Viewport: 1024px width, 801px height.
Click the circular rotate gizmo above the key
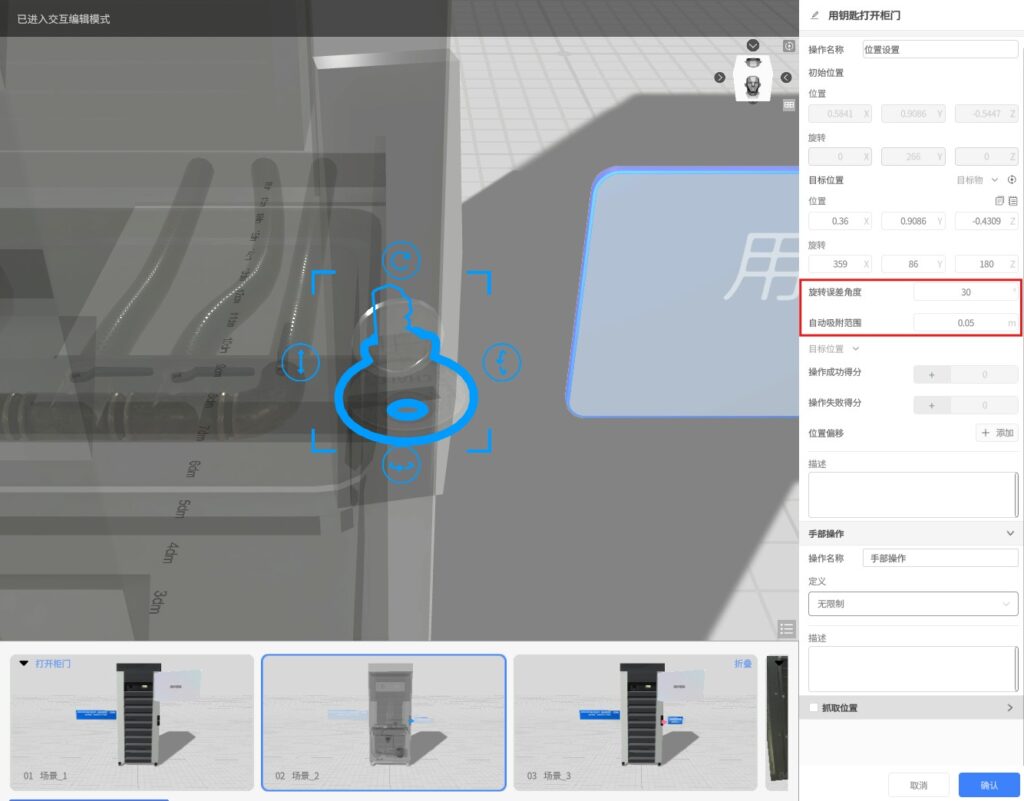tap(401, 261)
